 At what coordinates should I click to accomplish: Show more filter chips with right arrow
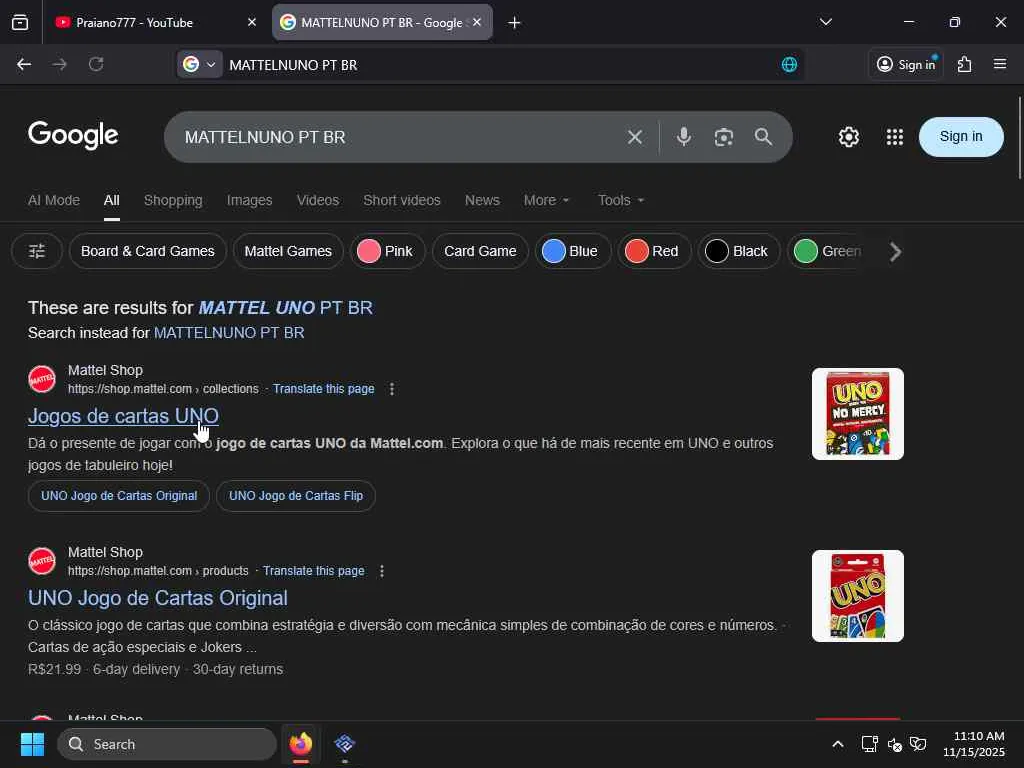point(895,251)
